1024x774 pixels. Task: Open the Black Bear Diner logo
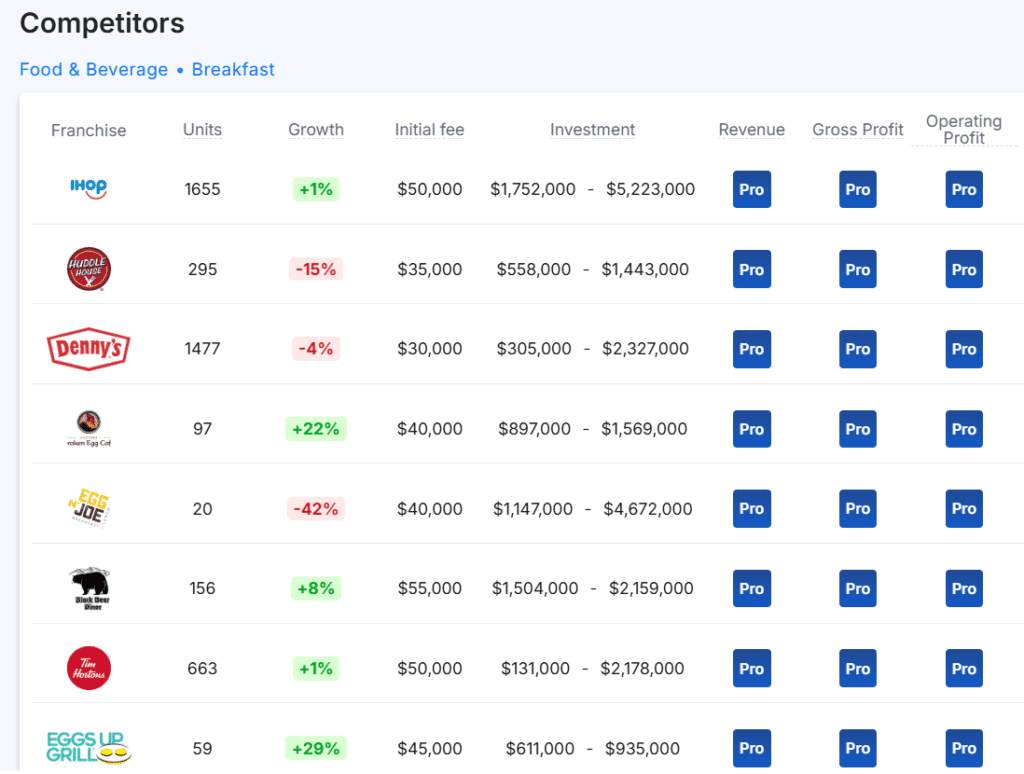coord(89,589)
